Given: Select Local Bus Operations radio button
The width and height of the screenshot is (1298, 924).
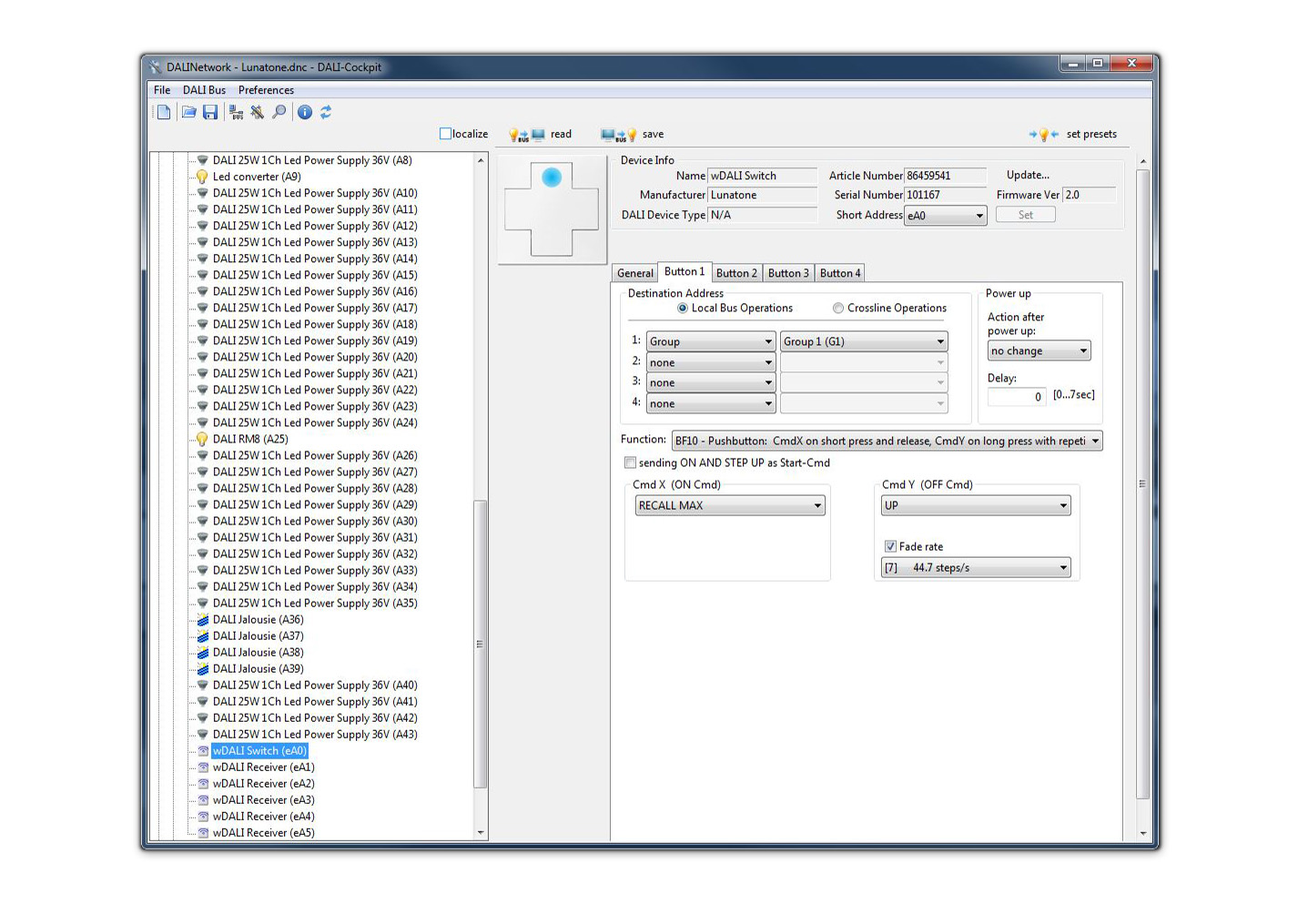Looking at the screenshot, I should click(683, 309).
